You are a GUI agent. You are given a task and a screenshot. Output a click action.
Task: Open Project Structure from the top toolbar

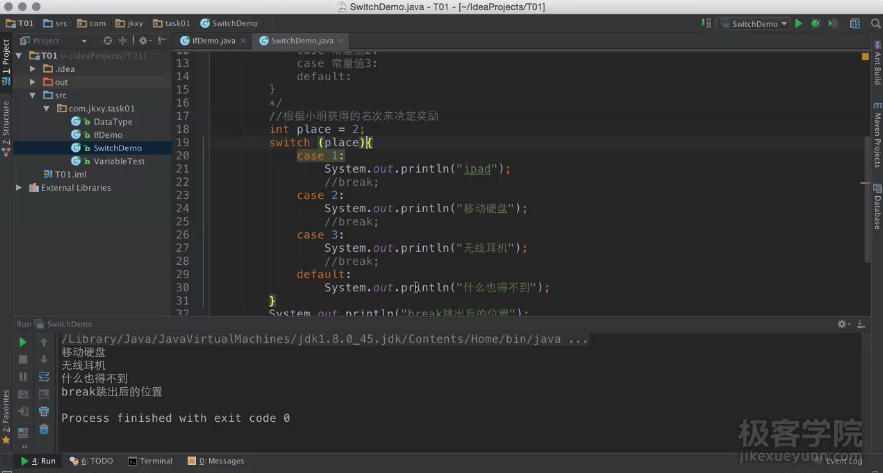coord(852,23)
